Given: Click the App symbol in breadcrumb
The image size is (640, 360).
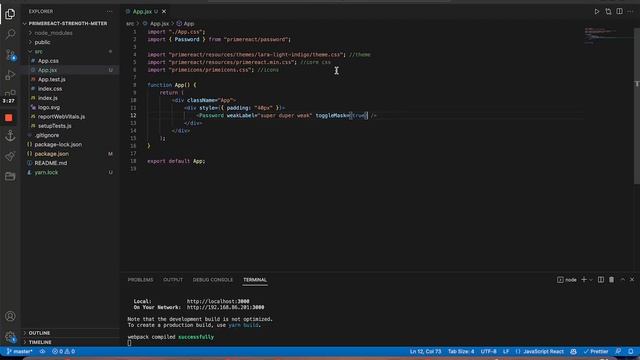Looking at the screenshot, I should 189,24.
